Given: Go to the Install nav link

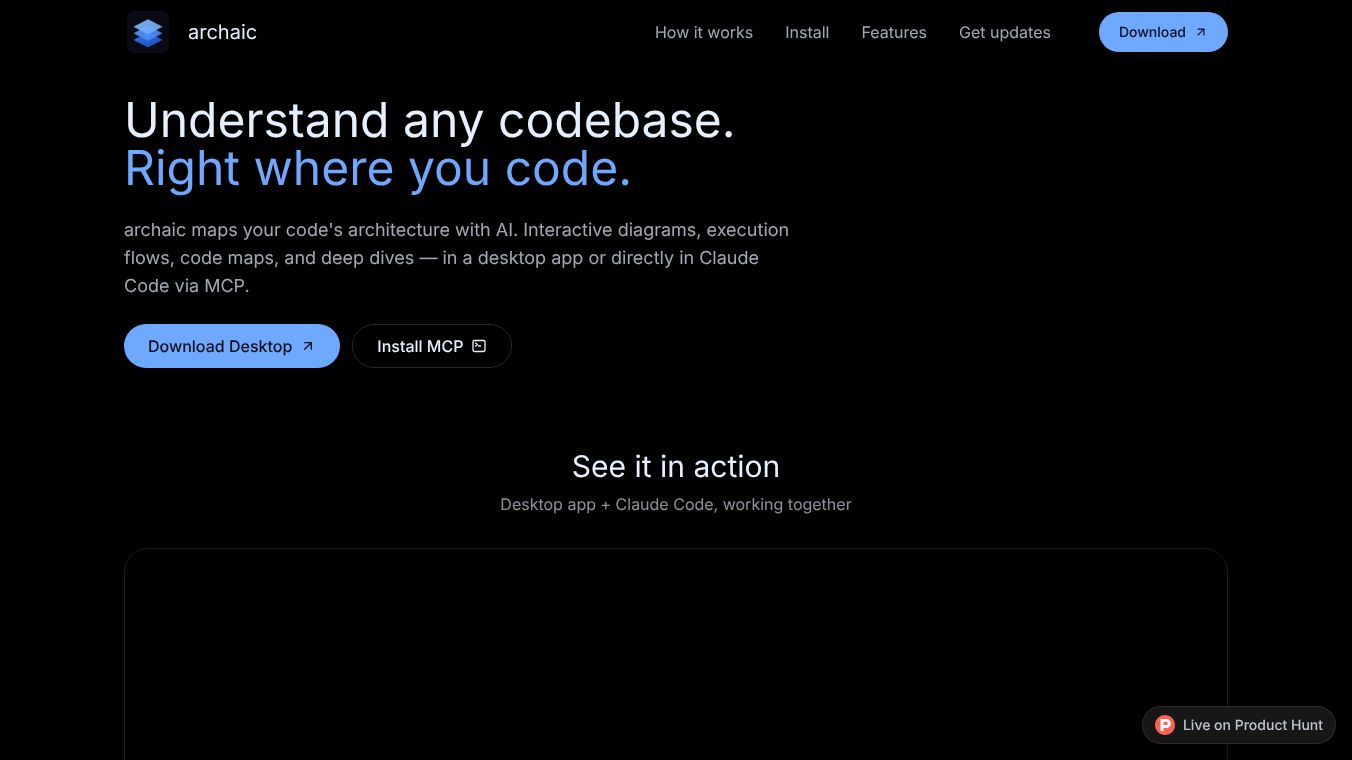Looking at the screenshot, I should pos(807,32).
